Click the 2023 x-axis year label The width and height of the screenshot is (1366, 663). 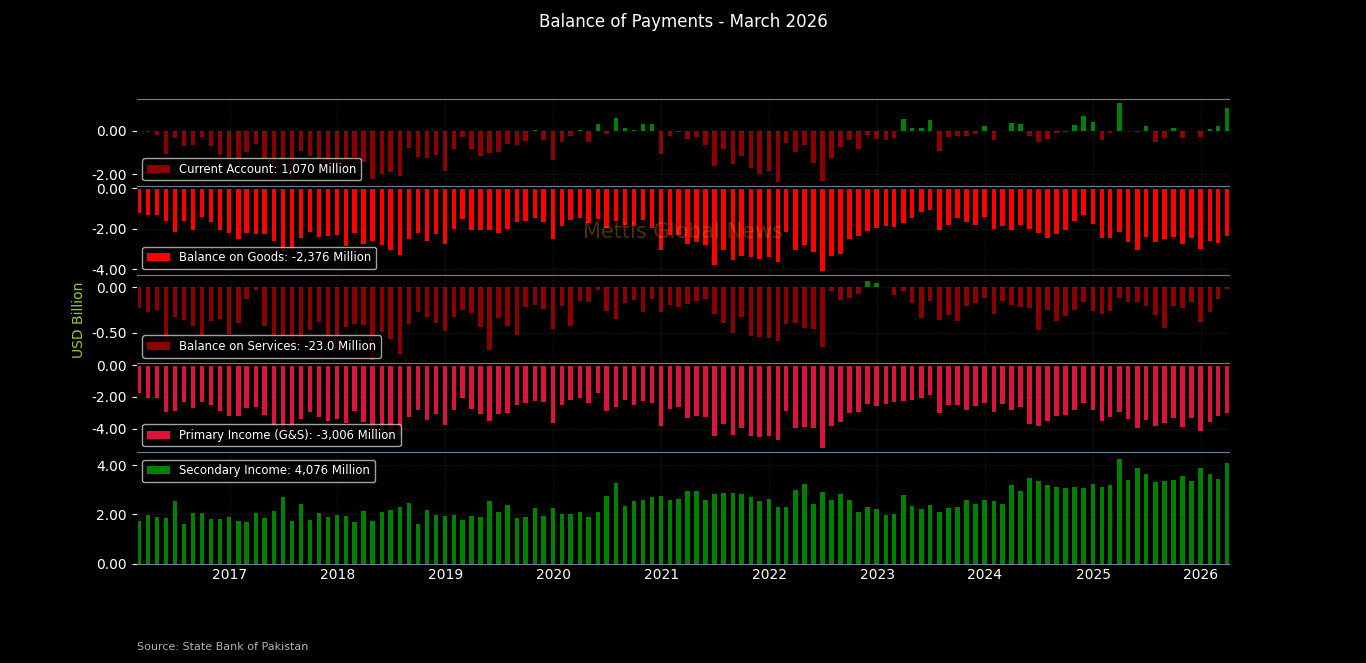tap(877, 575)
